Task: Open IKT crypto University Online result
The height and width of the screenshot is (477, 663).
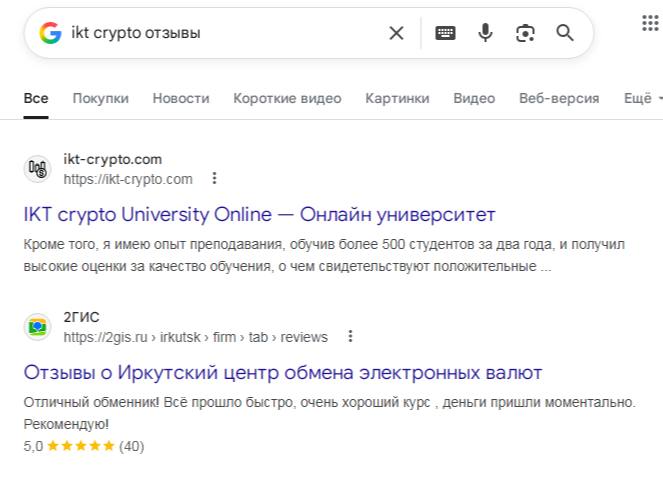Action: coord(259,215)
